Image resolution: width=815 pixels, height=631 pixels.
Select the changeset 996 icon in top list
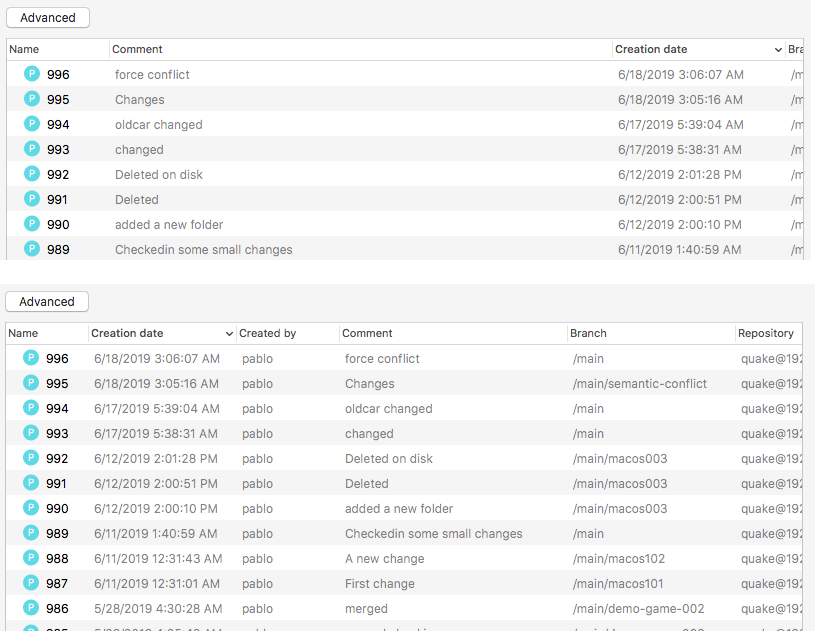[32, 74]
